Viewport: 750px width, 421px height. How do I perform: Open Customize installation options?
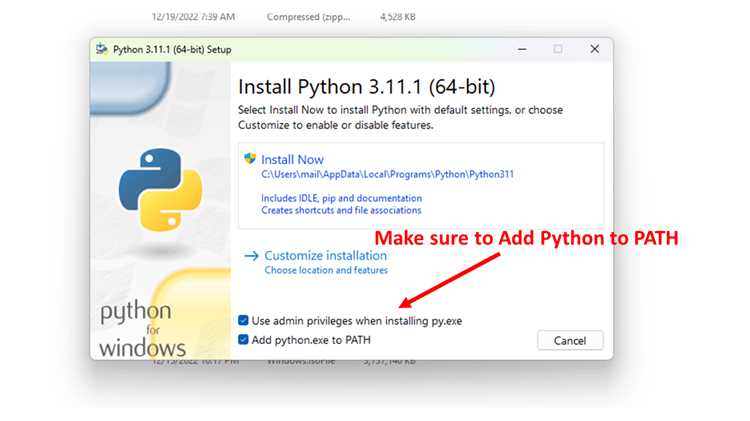325,255
